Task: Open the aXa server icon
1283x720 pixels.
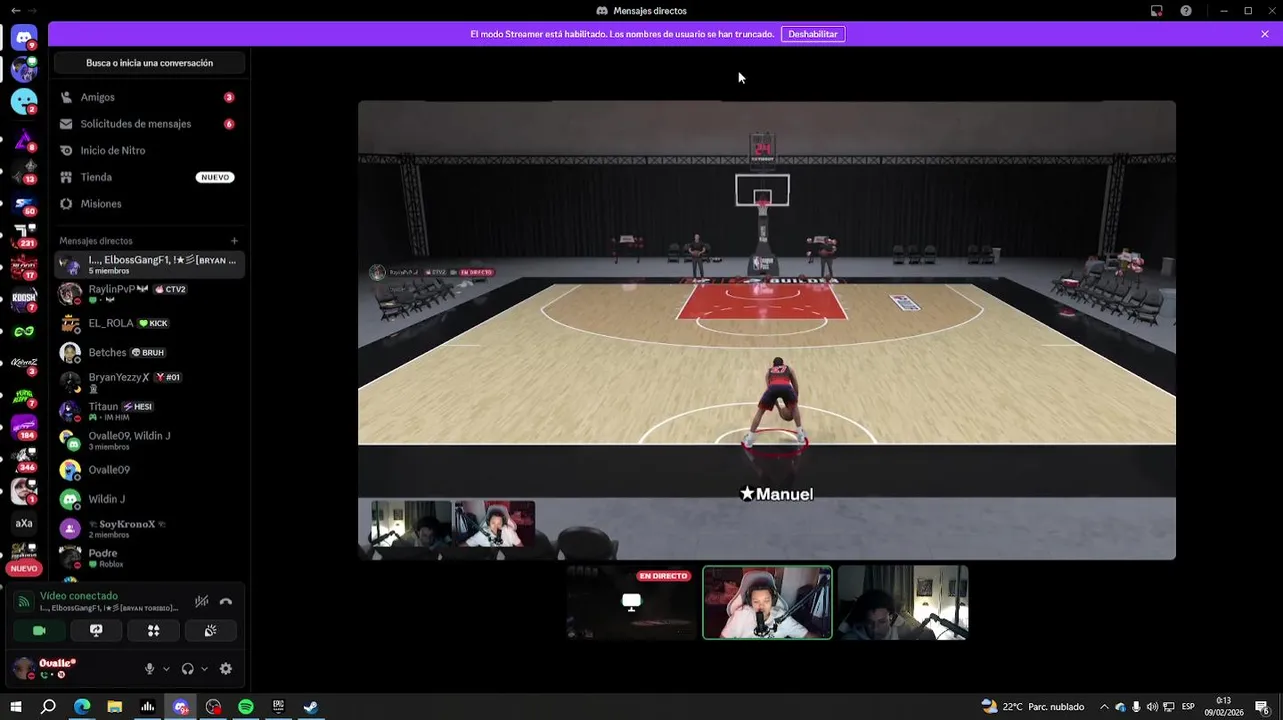Action: click(x=24, y=523)
